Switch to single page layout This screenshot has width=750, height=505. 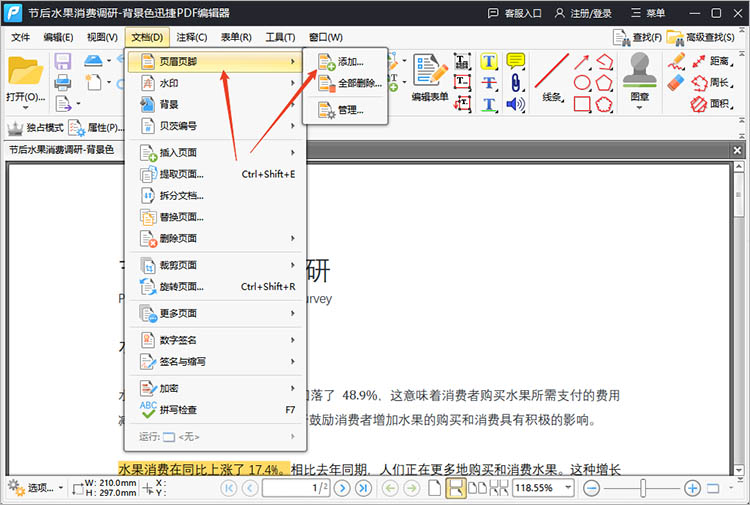pos(434,488)
